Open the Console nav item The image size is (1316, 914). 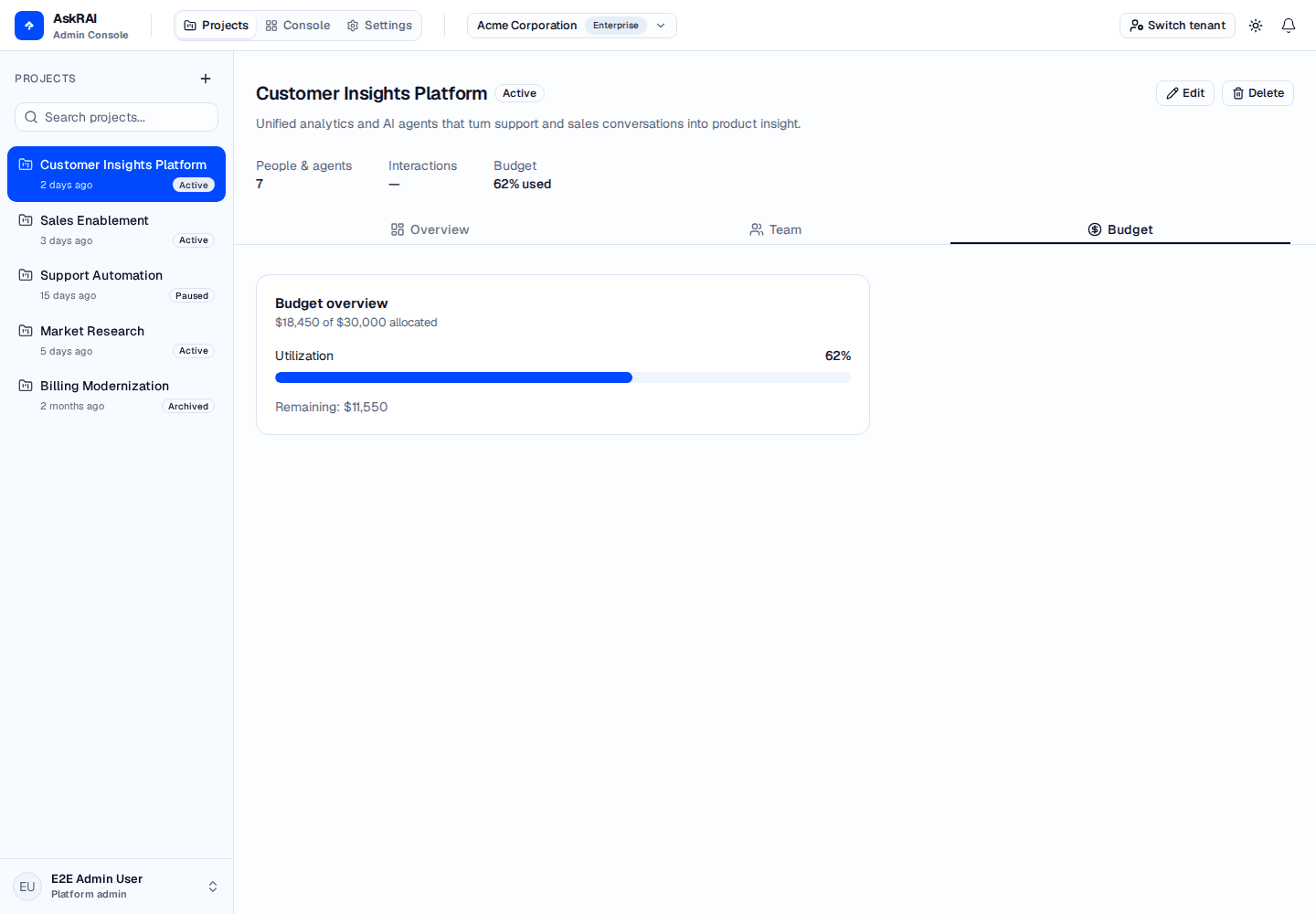(298, 26)
